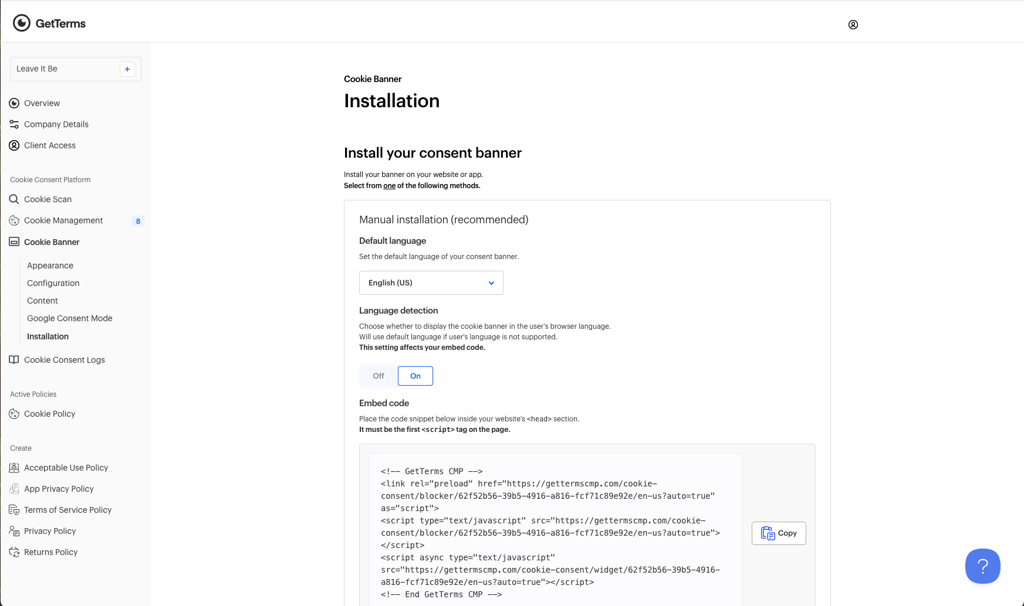This screenshot has width=1024, height=606.
Task: Create an App Privacy Policy
Action: [59, 489]
